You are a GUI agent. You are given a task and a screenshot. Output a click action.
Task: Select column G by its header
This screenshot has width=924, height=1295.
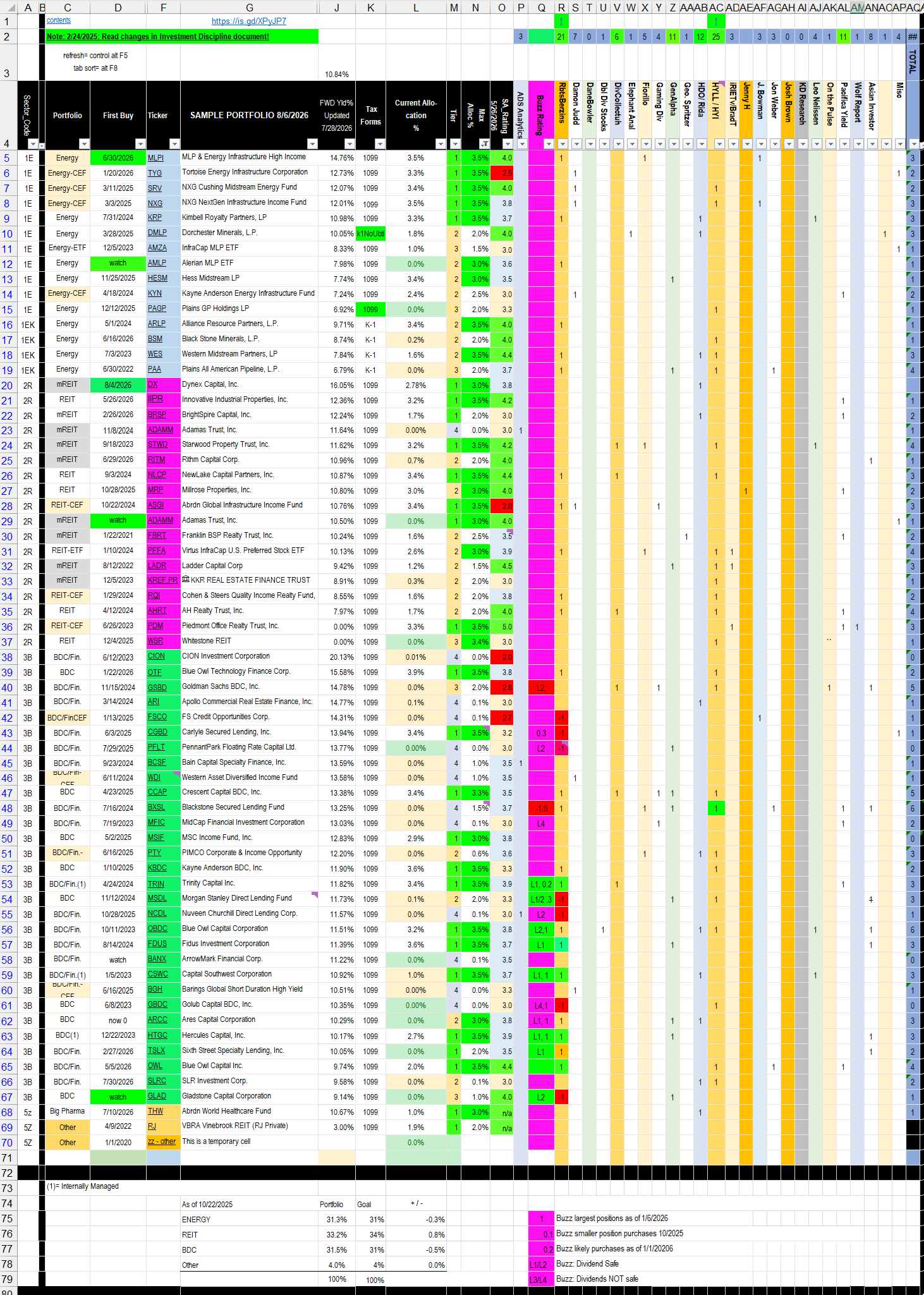(x=250, y=8)
